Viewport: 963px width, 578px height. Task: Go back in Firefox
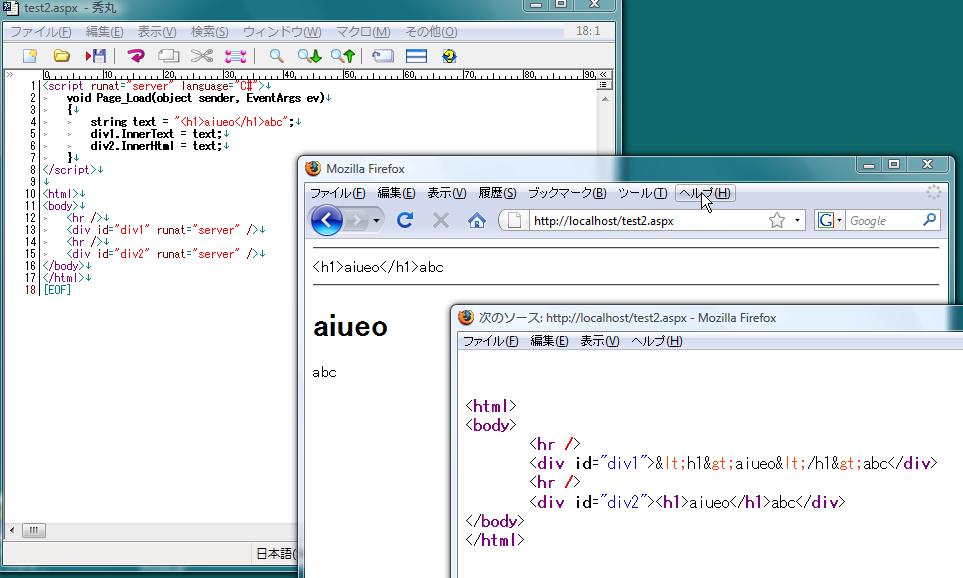pos(327,220)
